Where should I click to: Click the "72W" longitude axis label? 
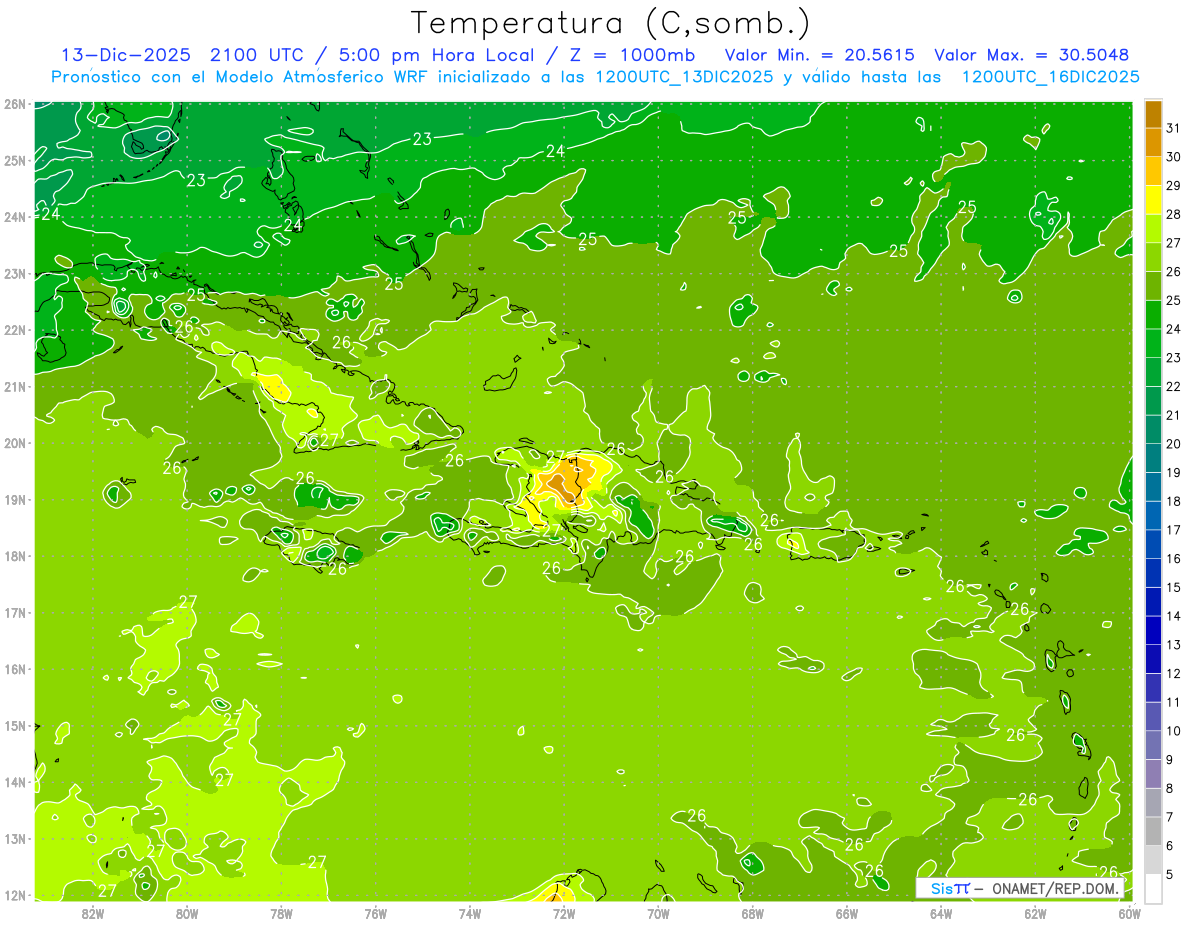pos(564,913)
